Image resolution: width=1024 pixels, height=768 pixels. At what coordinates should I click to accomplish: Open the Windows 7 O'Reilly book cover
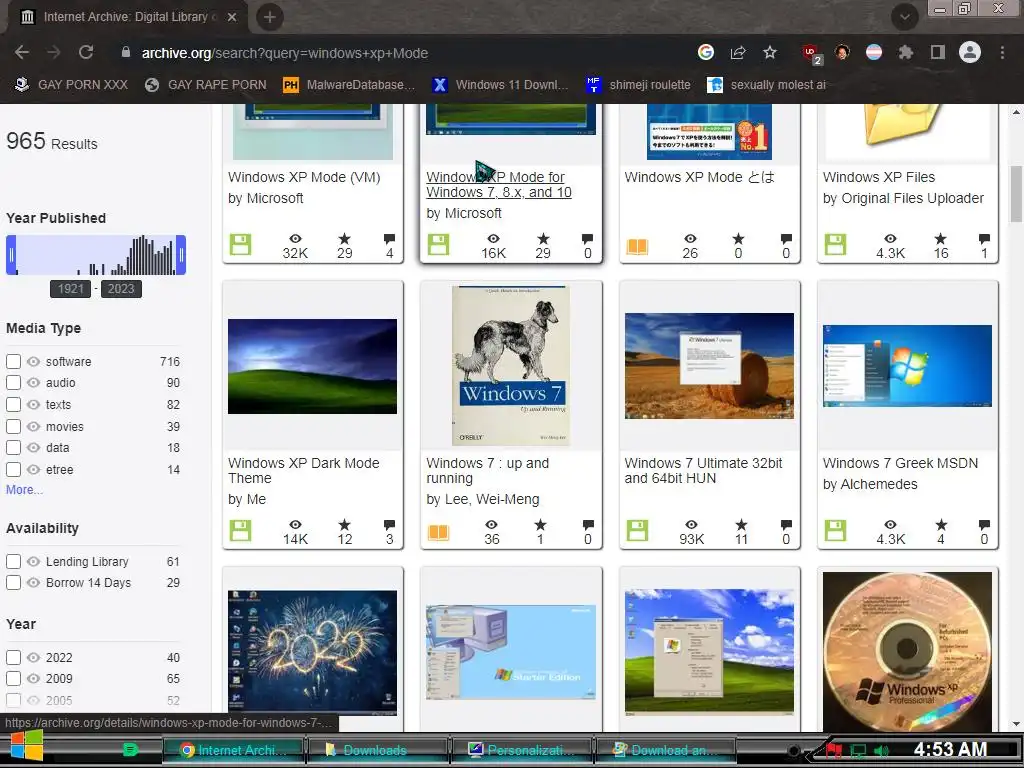pyautogui.click(x=511, y=366)
